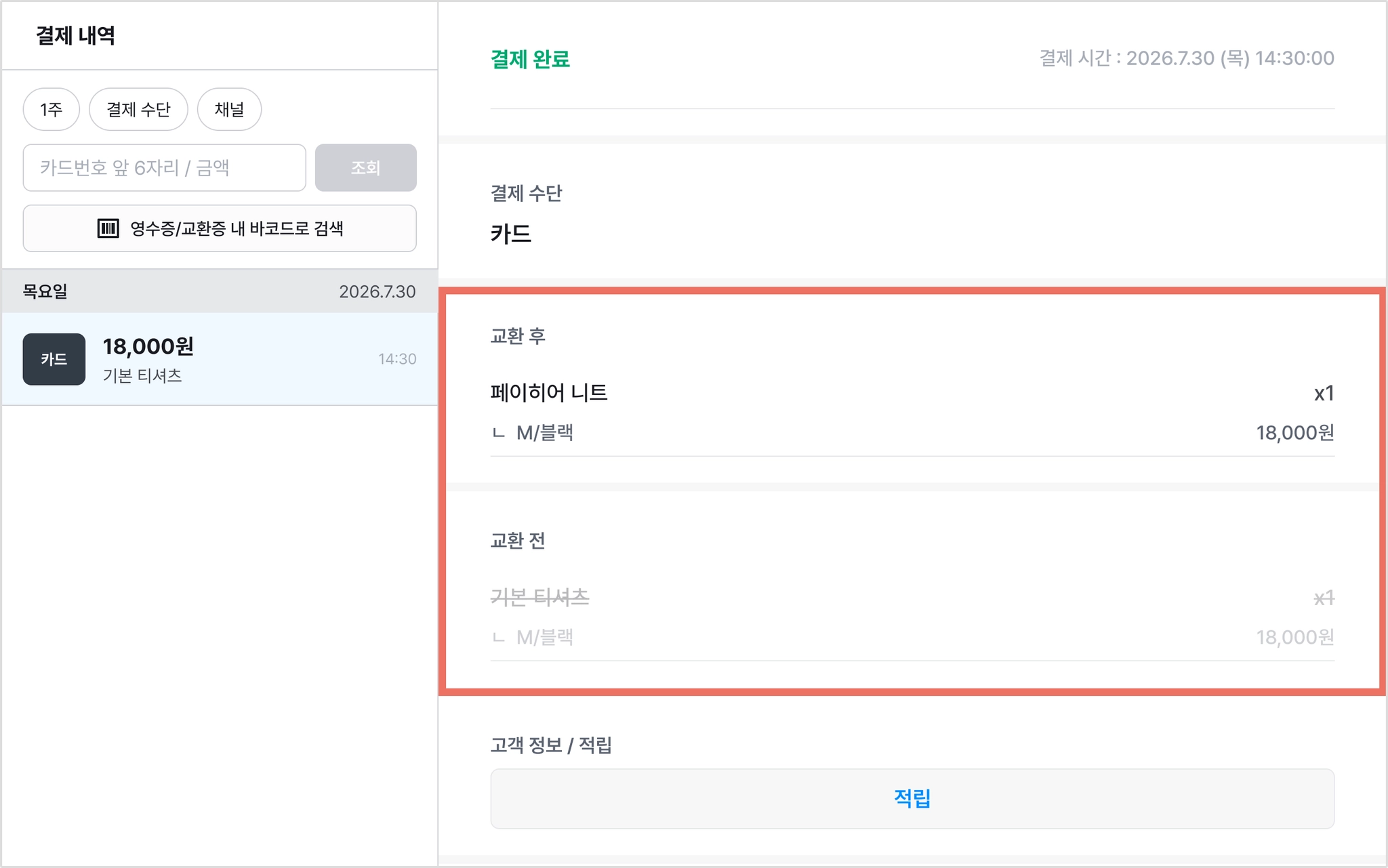Click the 14:30 timestamp in payment list

point(397,358)
